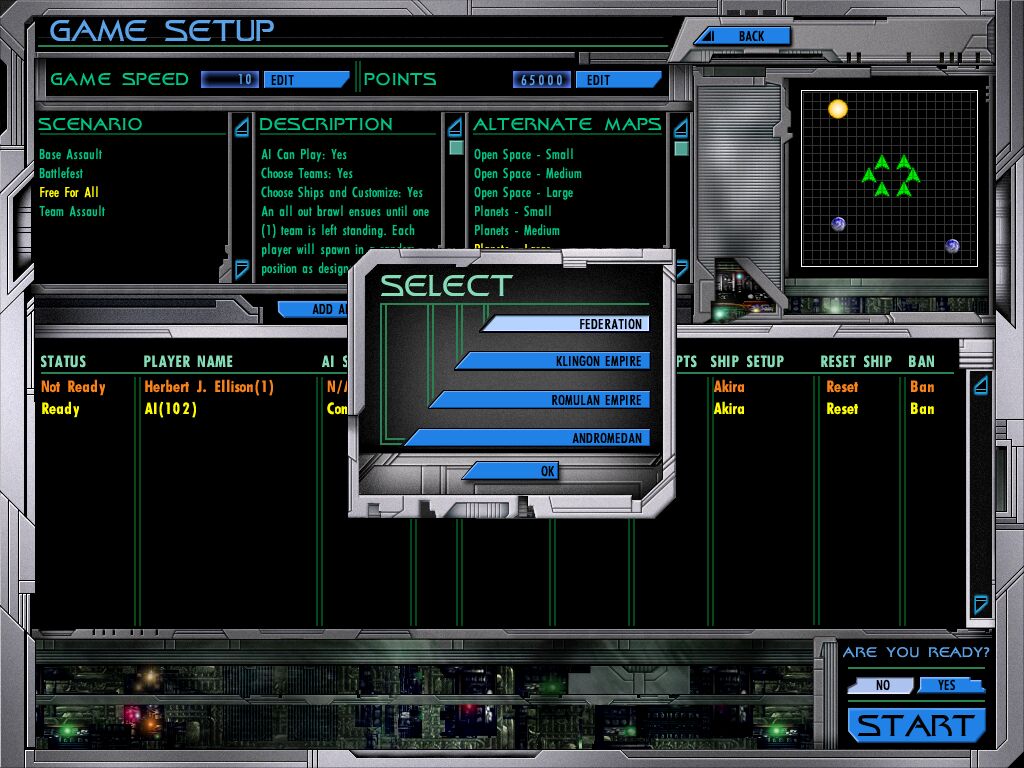Choose Open Space - Large map
Viewport: 1024px width, 768px height.
coord(524,193)
